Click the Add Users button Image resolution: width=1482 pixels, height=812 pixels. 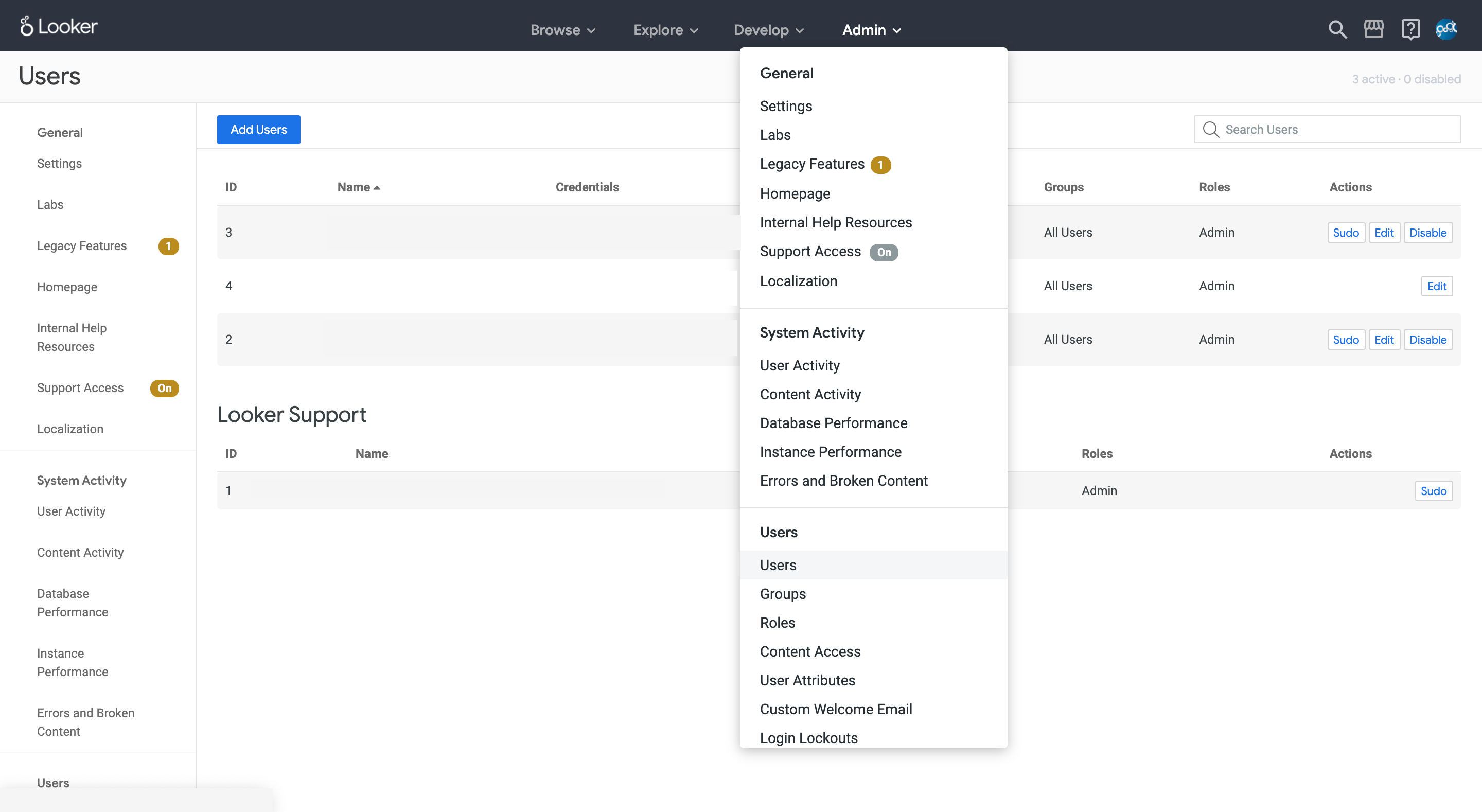pyautogui.click(x=258, y=130)
